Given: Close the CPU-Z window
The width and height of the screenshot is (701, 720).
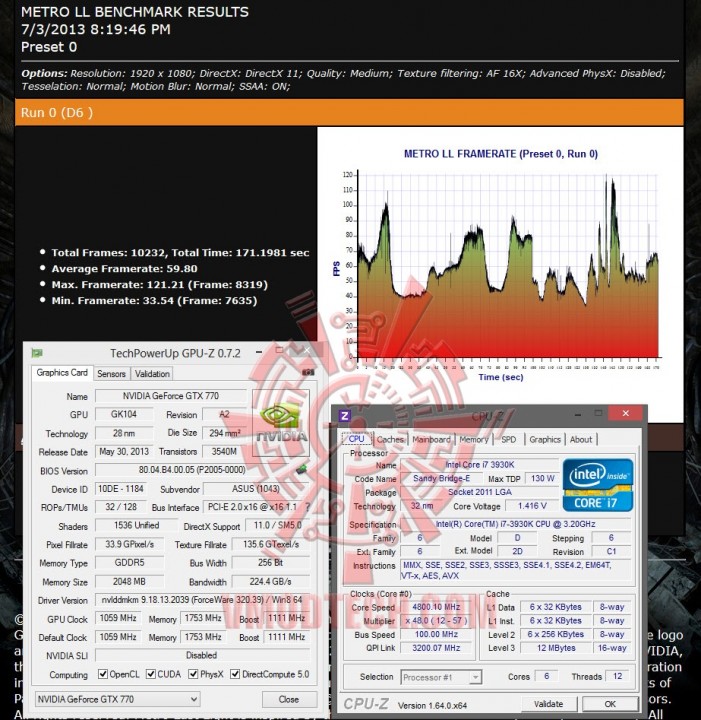Looking at the screenshot, I should [x=625, y=413].
